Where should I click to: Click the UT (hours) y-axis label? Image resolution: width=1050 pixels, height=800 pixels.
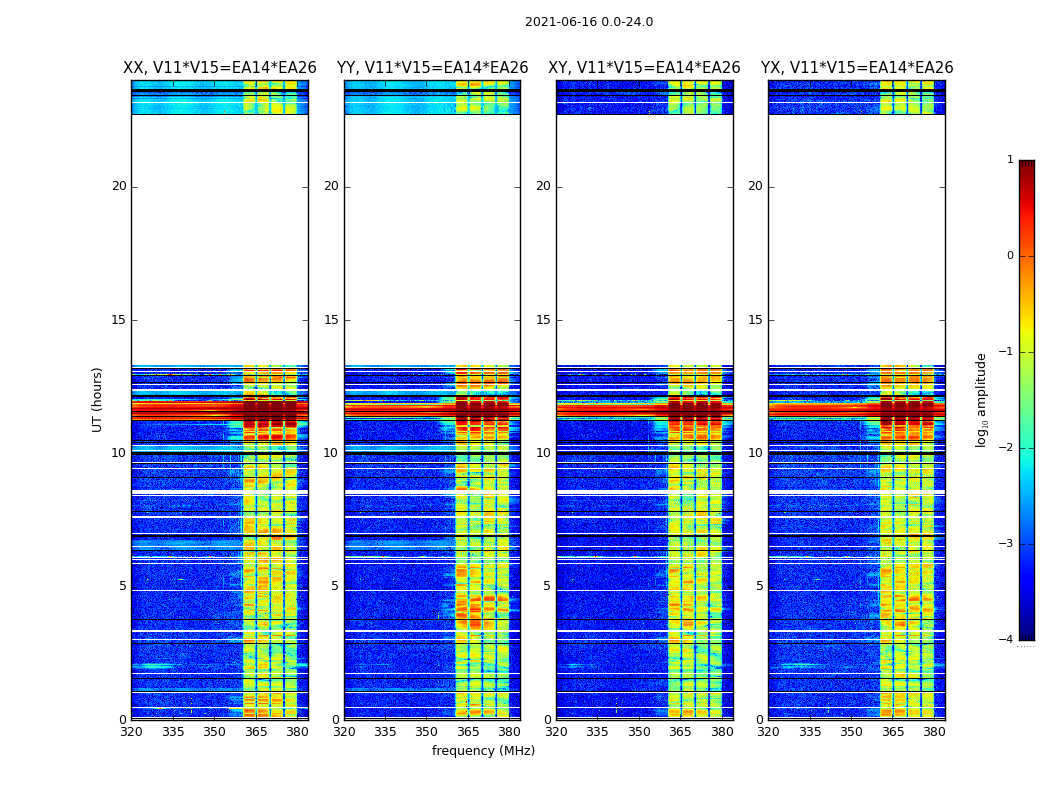(98, 399)
